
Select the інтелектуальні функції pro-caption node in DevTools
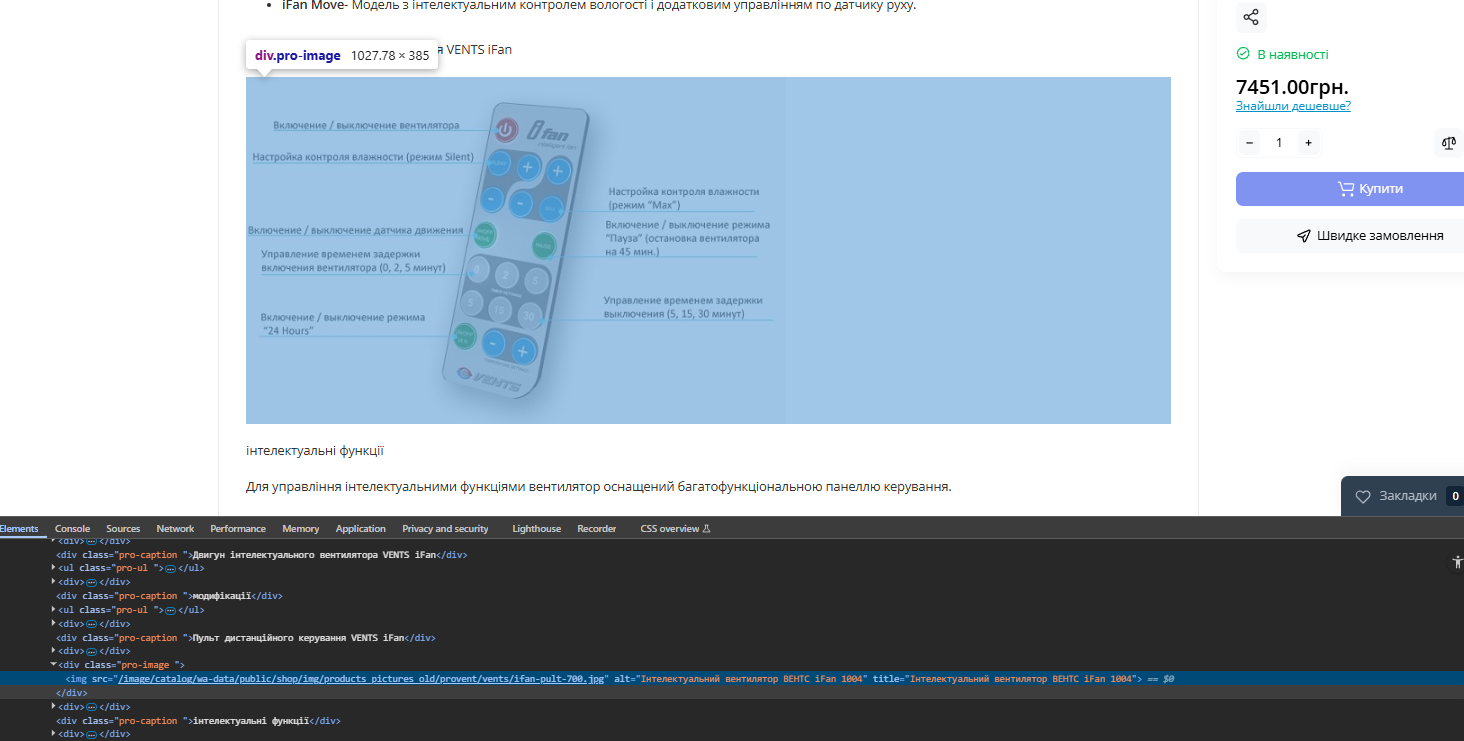[x=198, y=720]
